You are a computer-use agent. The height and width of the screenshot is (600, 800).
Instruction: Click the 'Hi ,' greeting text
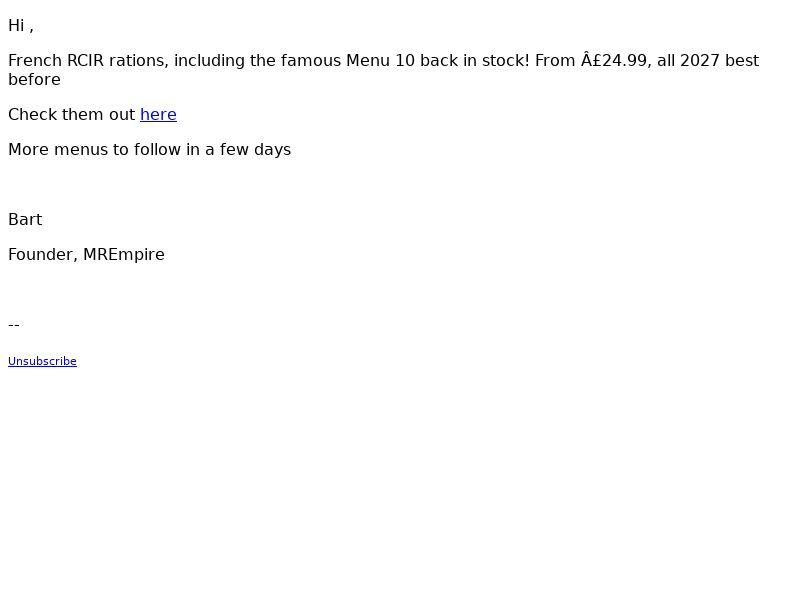(21, 26)
